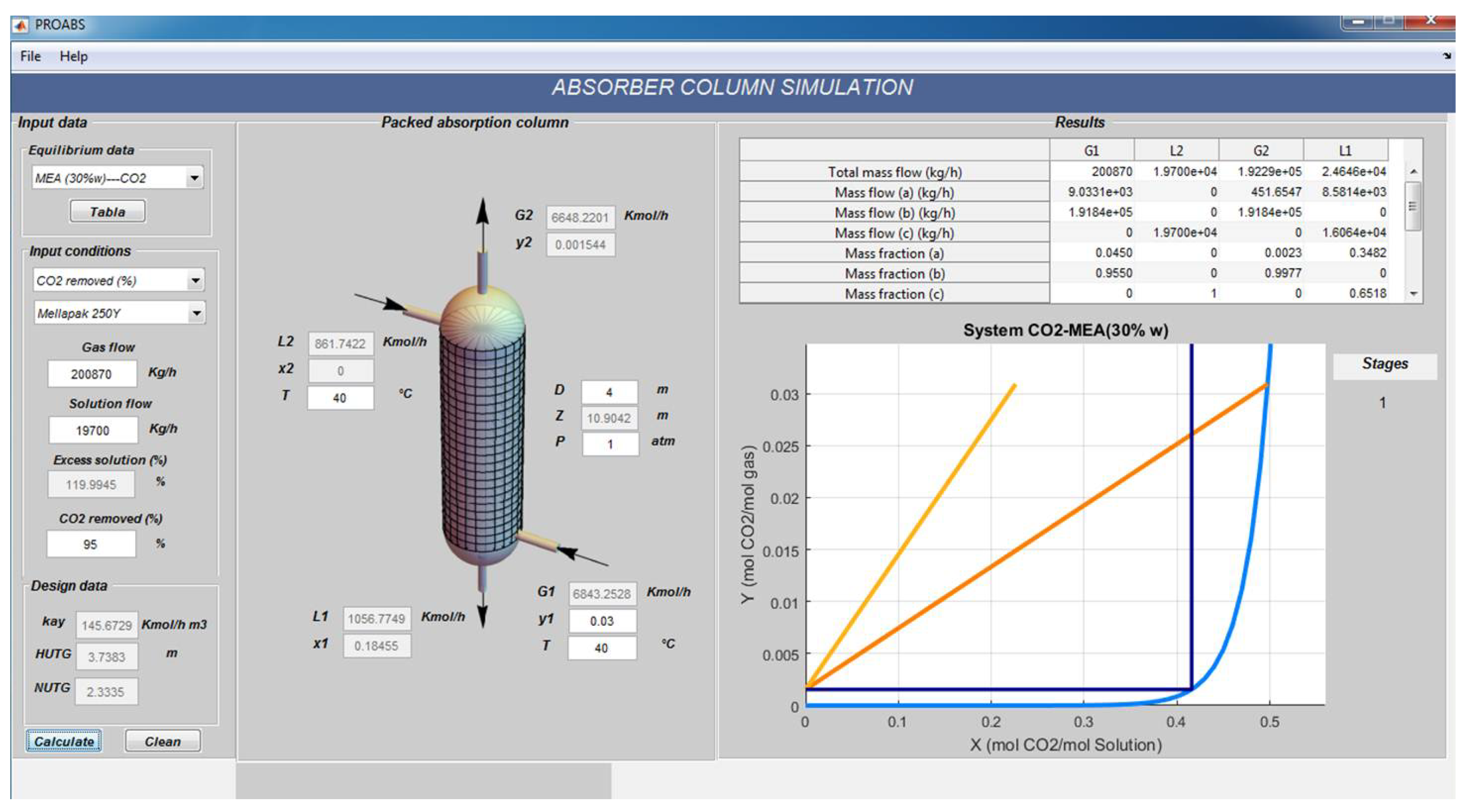
Task: Click the column diameter D field
Action: tap(609, 392)
